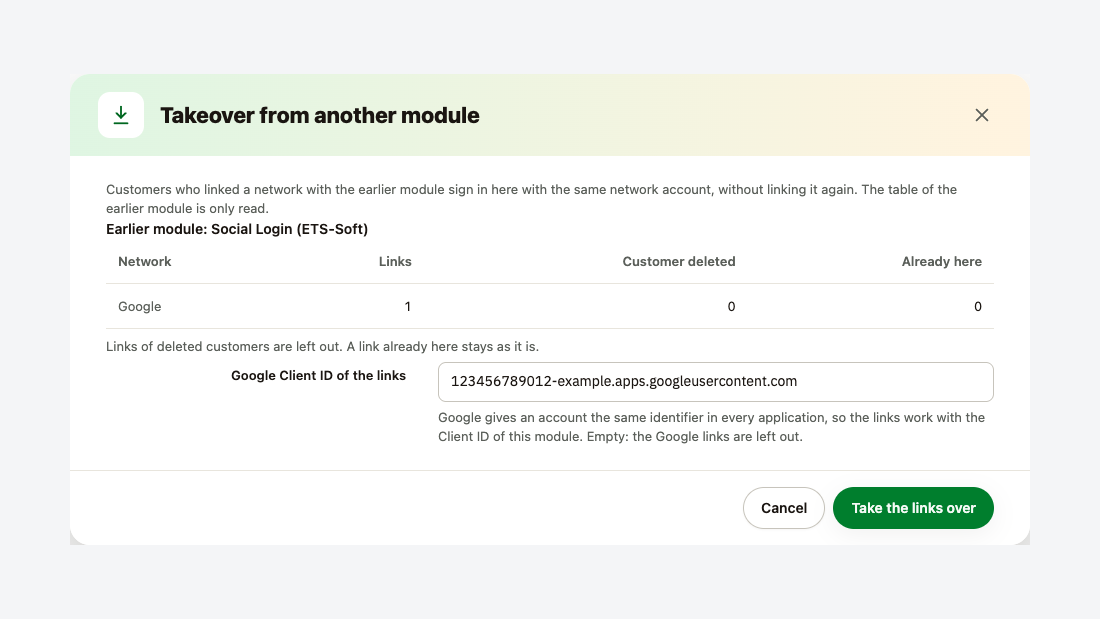
Task: Focus the Google Client ID input field
Action: [716, 382]
